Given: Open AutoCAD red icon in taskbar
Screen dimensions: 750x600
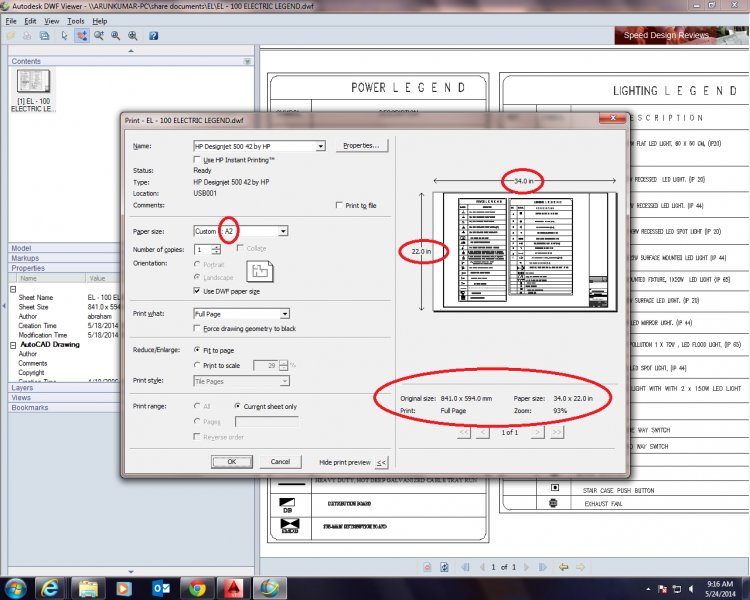Looking at the screenshot, I should [233, 588].
